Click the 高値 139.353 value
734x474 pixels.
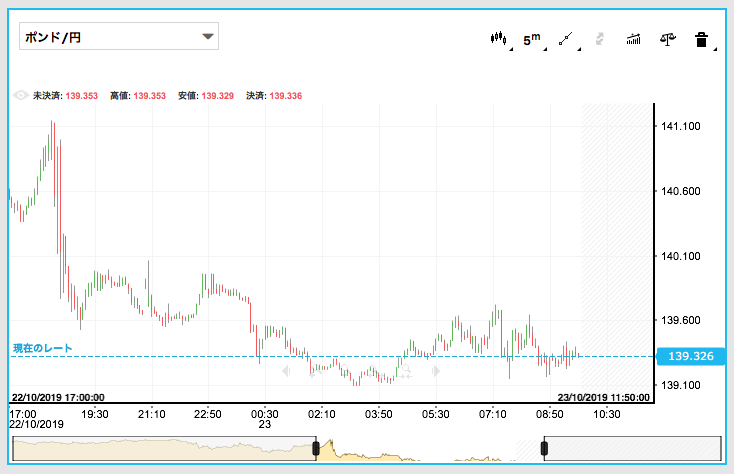[150, 96]
